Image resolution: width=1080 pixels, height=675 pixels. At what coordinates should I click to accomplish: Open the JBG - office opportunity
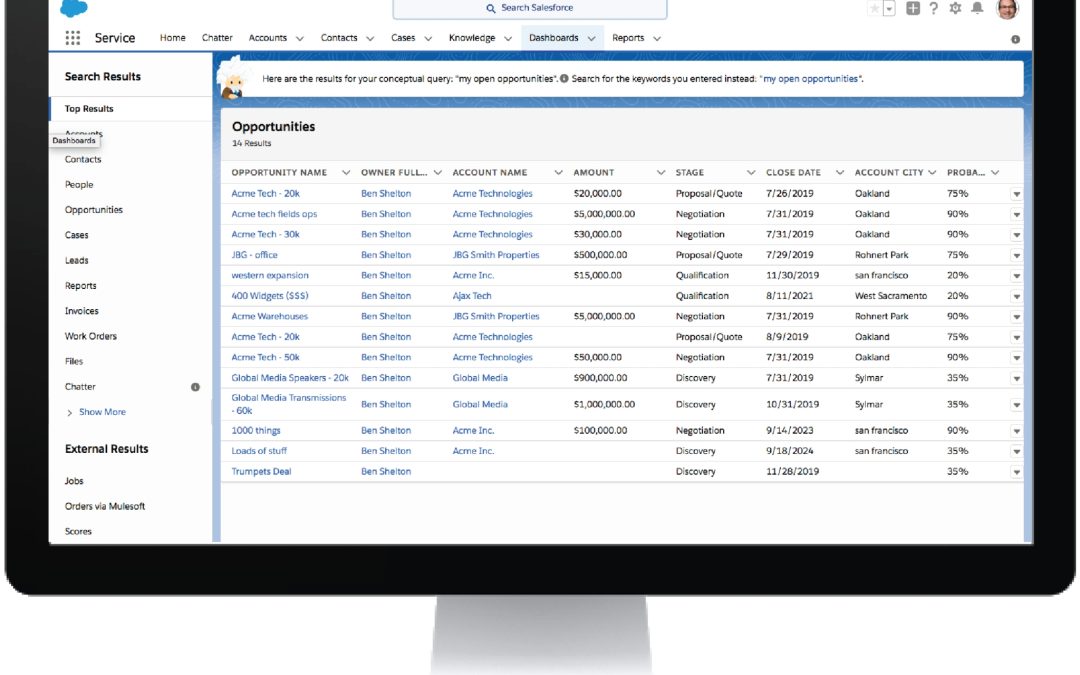pyautogui.click(x=254, y=255)
